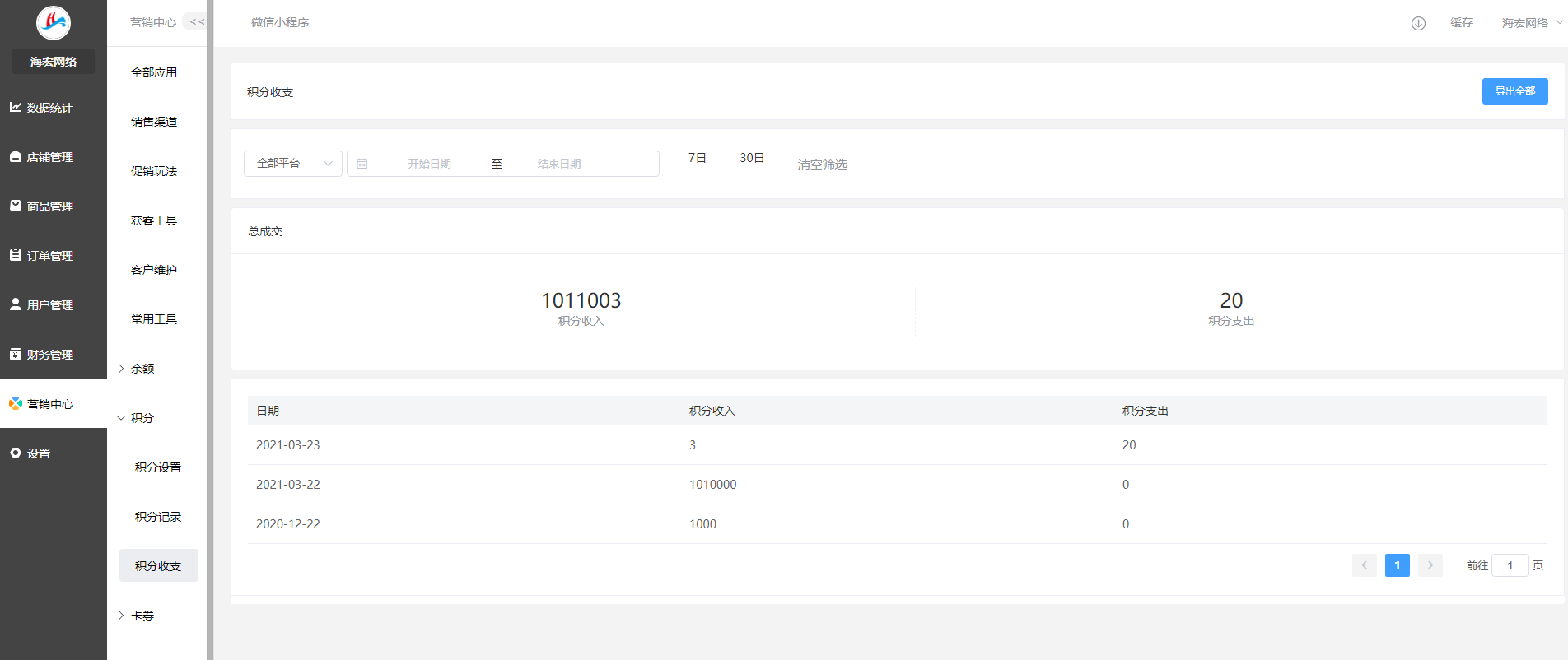Select the 7日 quick range
Screen dimensions: 1568x660
(x=698, y=158)
